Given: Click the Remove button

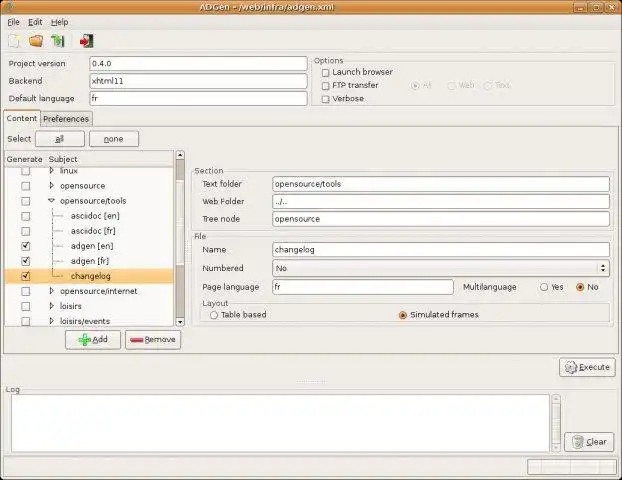Looking at the screenshot, I should click(153, 340).
